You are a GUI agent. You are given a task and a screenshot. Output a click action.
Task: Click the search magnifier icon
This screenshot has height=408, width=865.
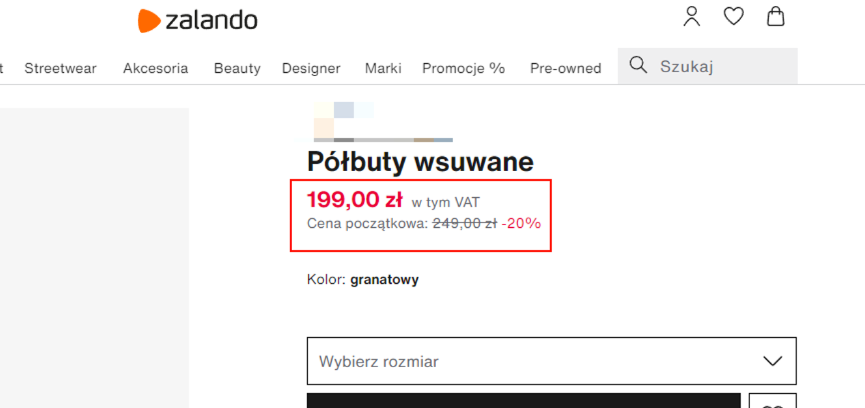click(x=638, y=67)
